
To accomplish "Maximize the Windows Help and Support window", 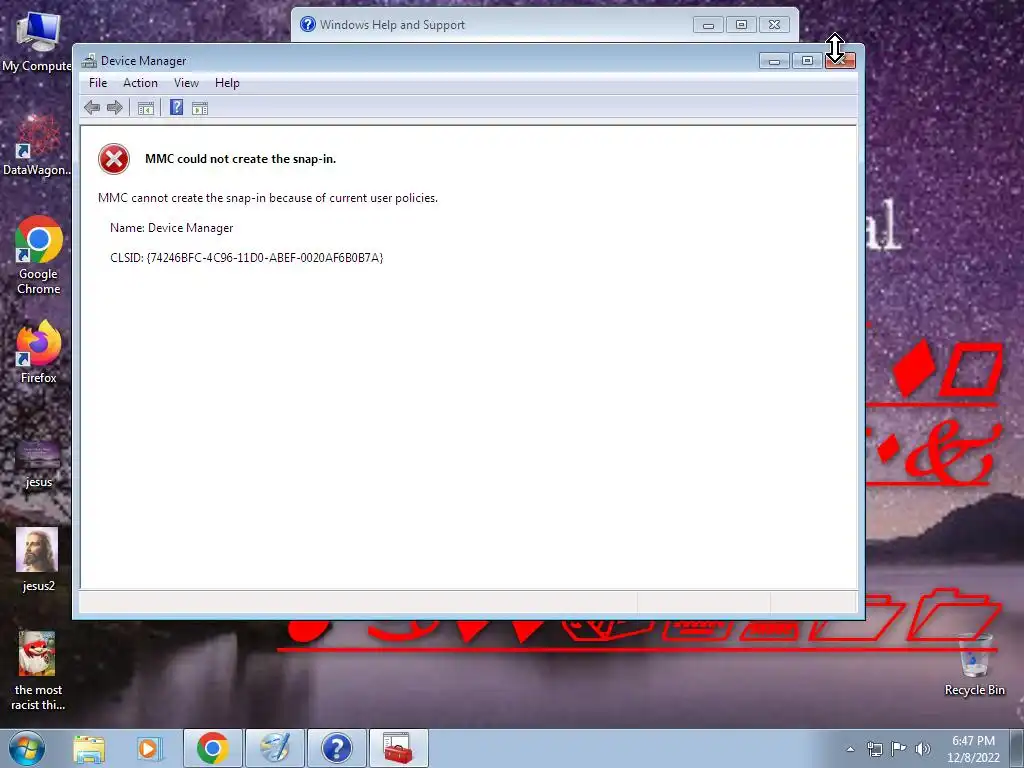I will click(741, 25).
